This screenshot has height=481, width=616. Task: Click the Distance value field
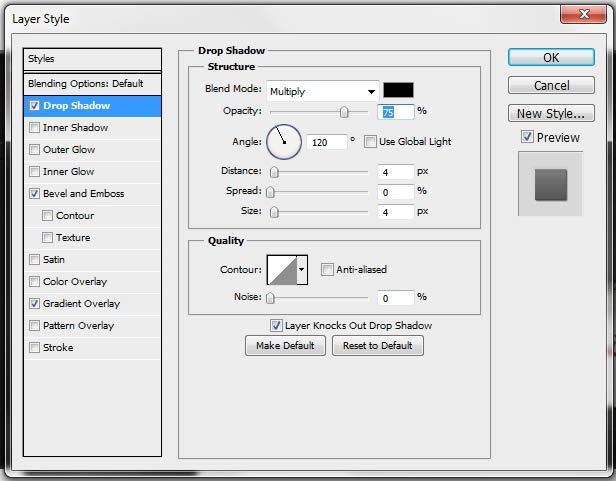tap(396, 172)
